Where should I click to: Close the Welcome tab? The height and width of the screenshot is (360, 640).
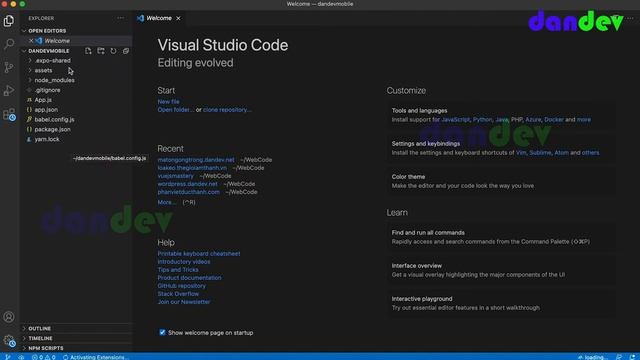click(178, 18)
